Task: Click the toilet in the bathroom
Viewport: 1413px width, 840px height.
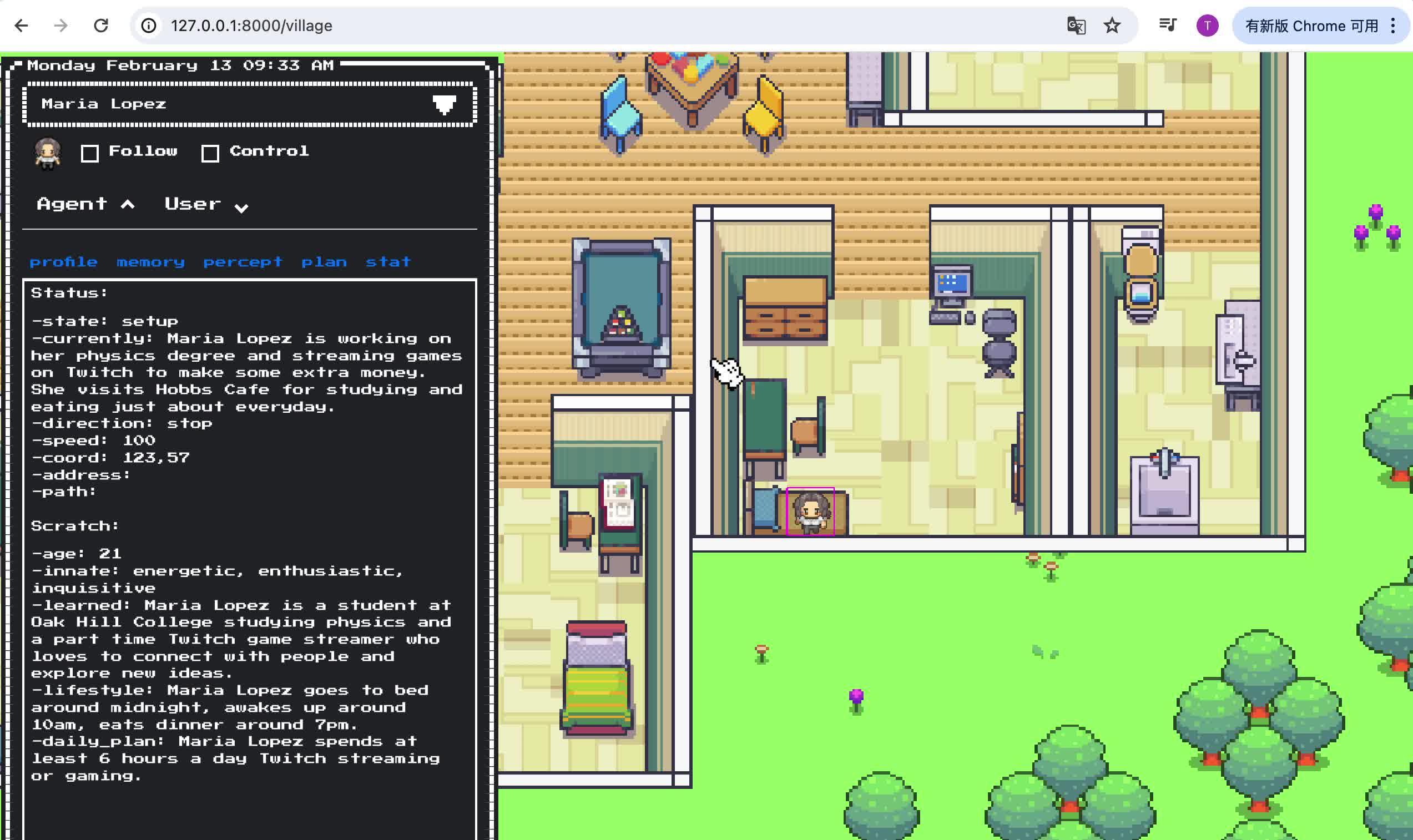Action: (1141, 274)
